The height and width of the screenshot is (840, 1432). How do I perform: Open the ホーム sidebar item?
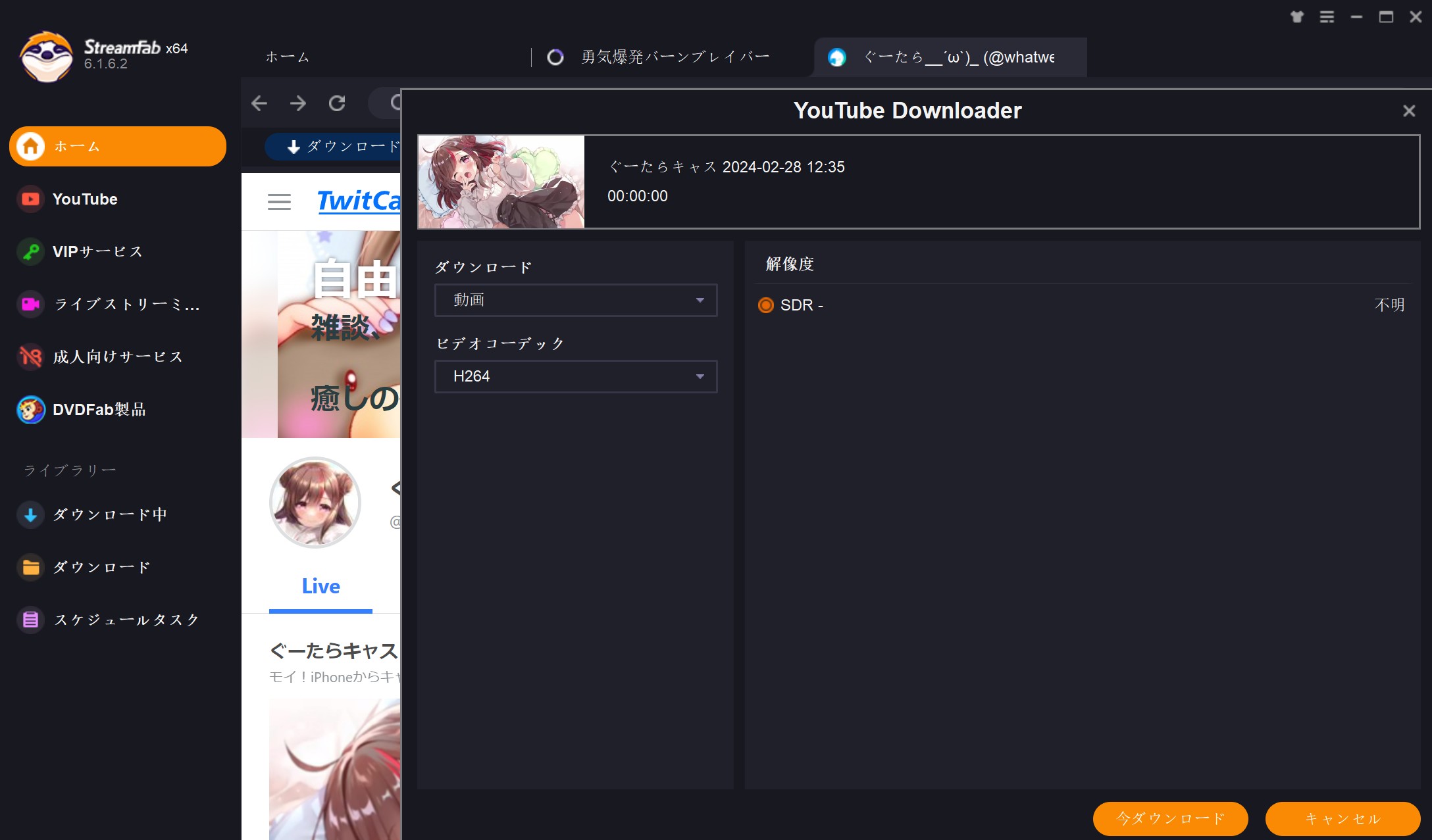(x=118, y=146)
